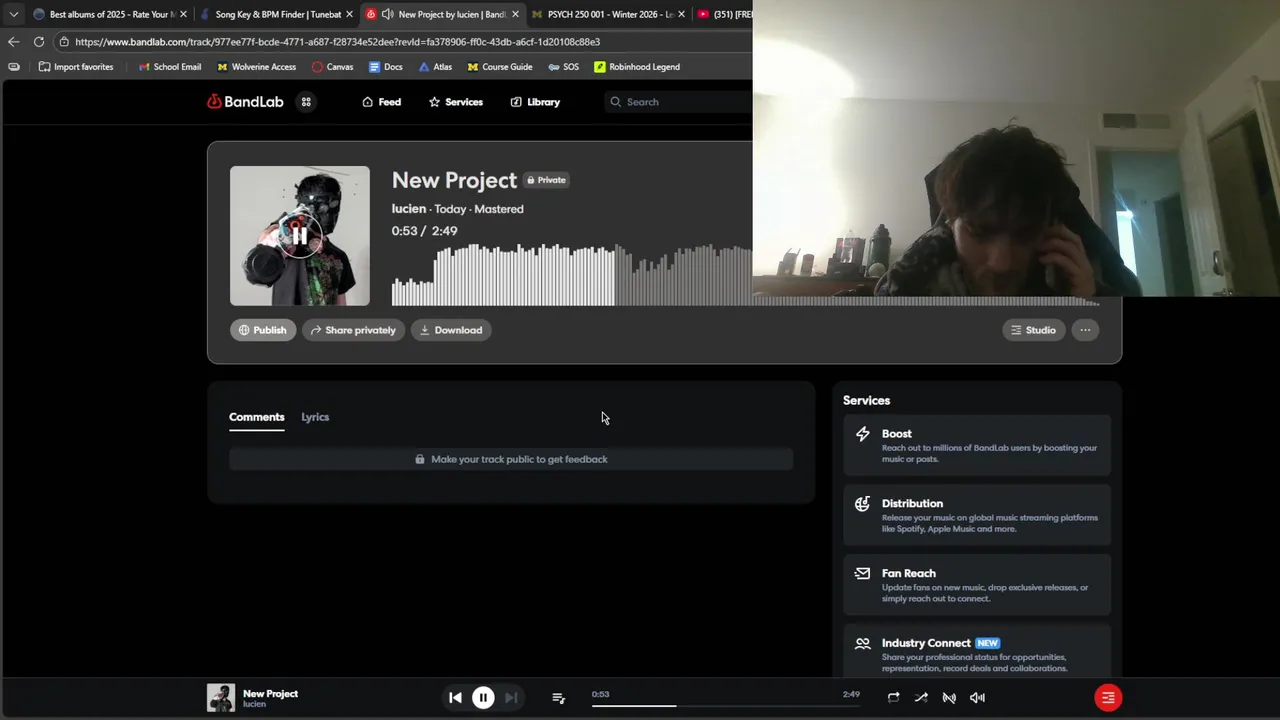Open the Services menu item
Image resolution: width=1280 pixels, height=720 pixels.
tap(455, 102)
